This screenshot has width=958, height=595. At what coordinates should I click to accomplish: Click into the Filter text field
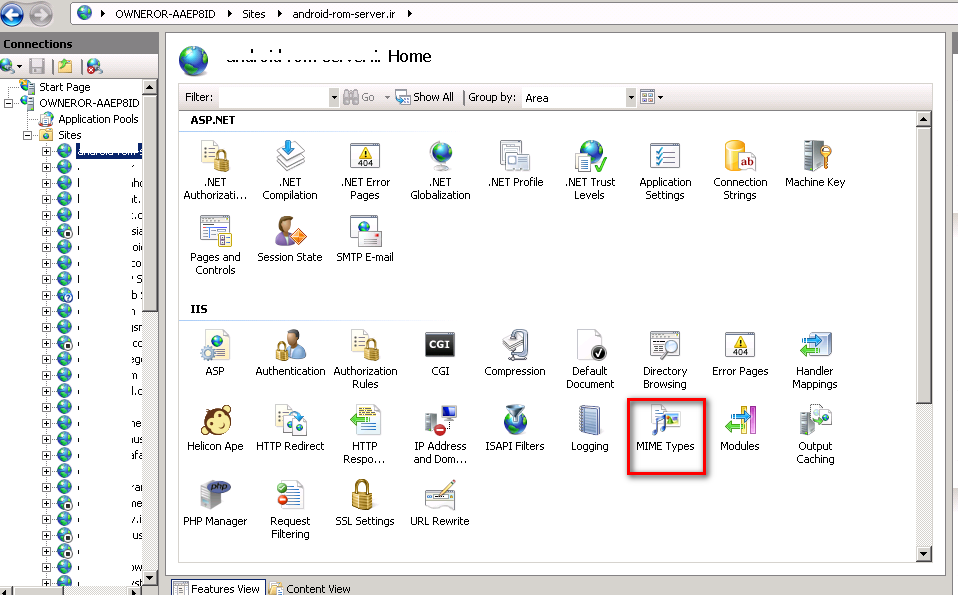pos(273,98)
